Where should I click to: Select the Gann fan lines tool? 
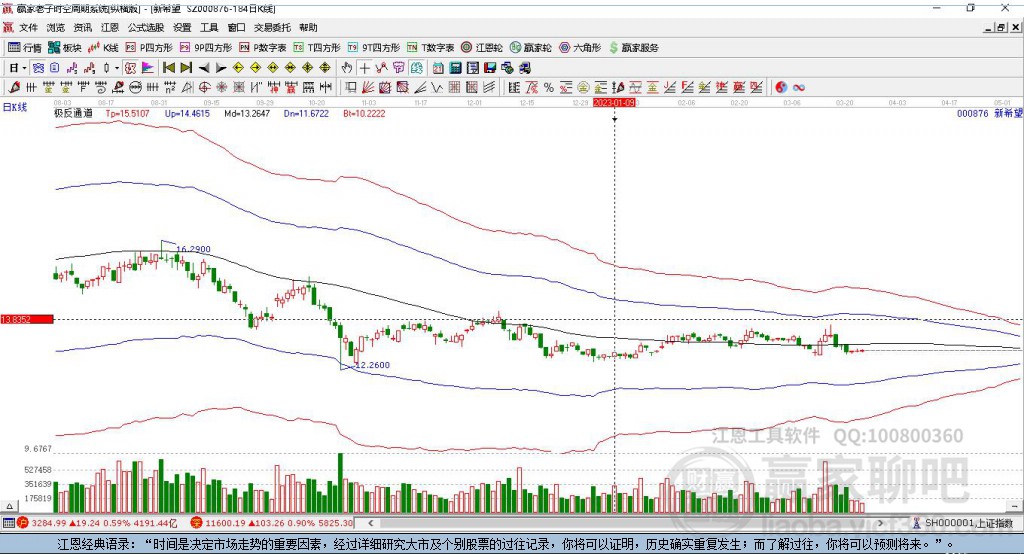tap(368, 87)
